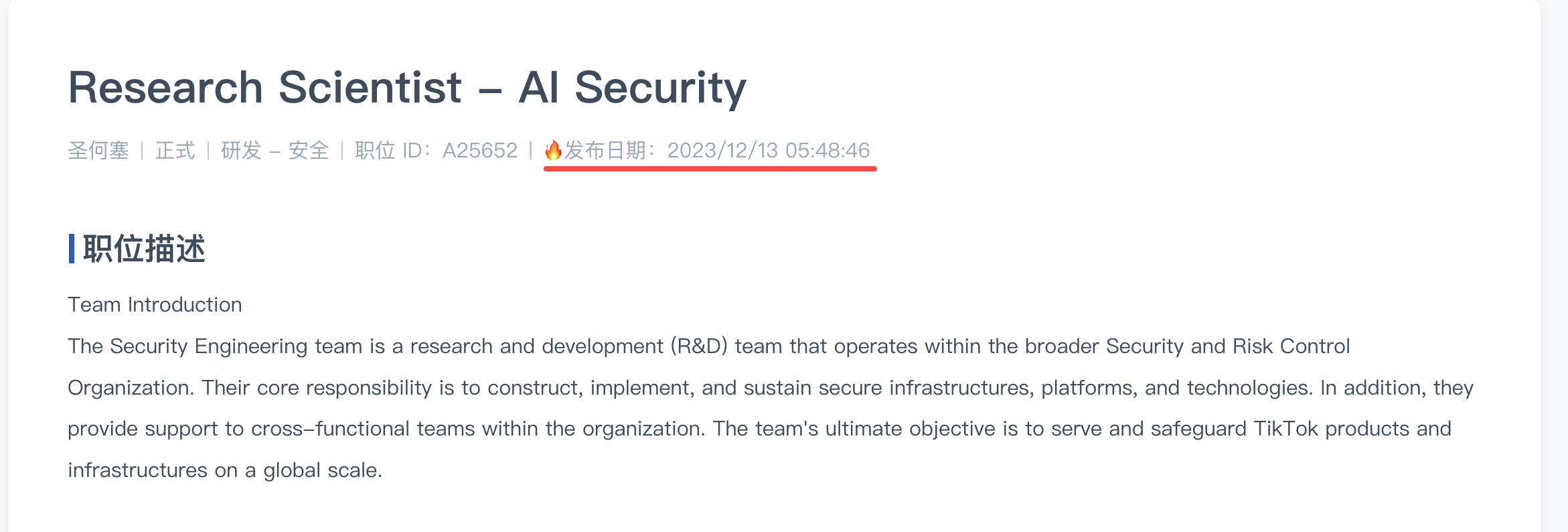Image resolution: width=1568 pixels, height=532 pixels.
Task: Select the 正式 employment type text
Action: coord(175,150)
